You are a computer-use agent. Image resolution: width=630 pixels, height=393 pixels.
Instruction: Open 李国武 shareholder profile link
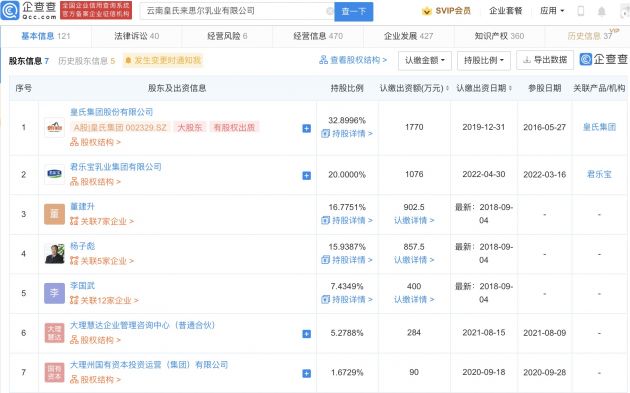point(82,286)
